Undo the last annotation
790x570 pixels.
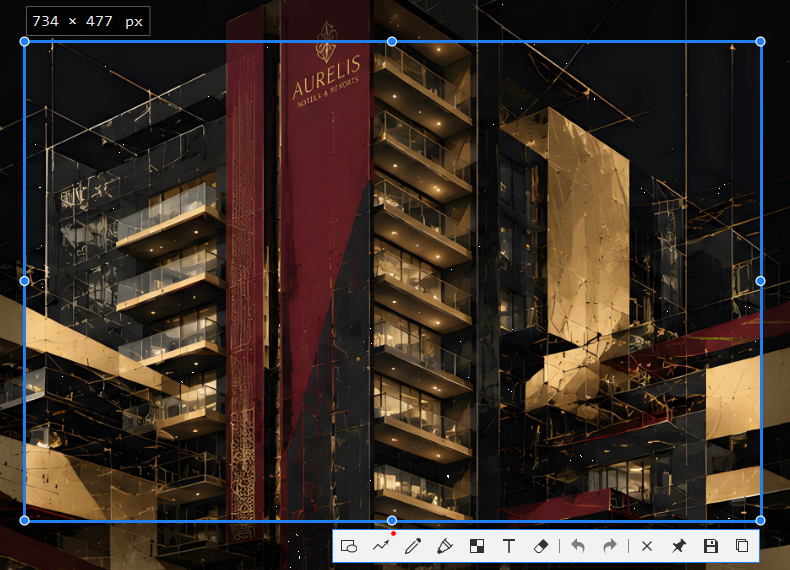click(578, 546)
